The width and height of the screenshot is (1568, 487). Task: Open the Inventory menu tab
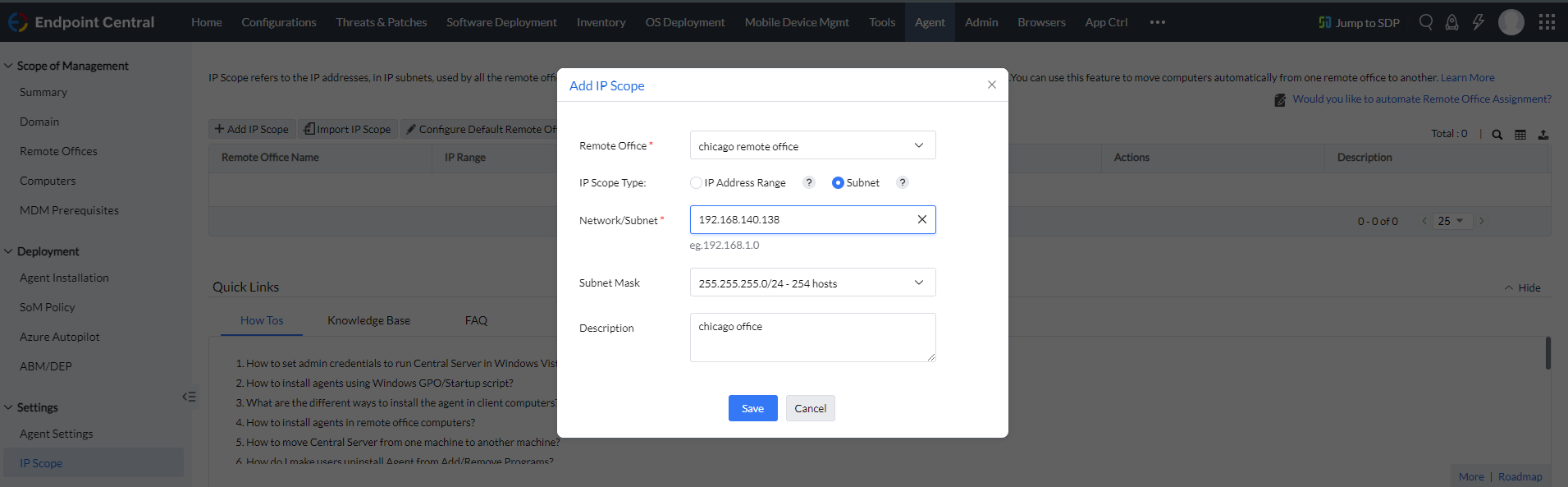[x=601, y=22]
